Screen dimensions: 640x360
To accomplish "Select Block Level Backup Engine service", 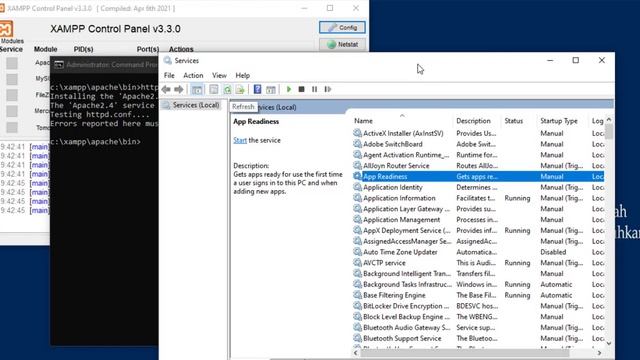I will click(x=478, y=317).
